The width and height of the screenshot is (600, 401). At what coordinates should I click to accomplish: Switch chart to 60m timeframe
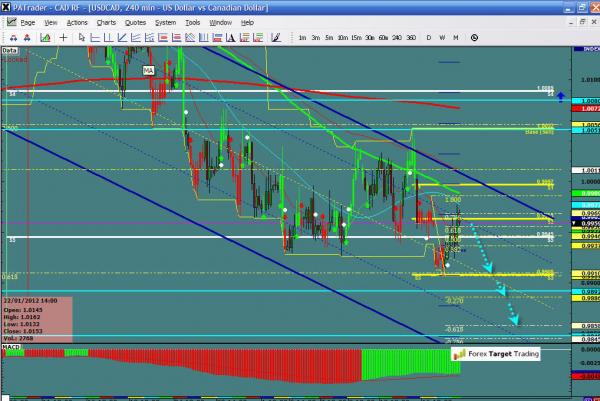click(x=383, y=37)
